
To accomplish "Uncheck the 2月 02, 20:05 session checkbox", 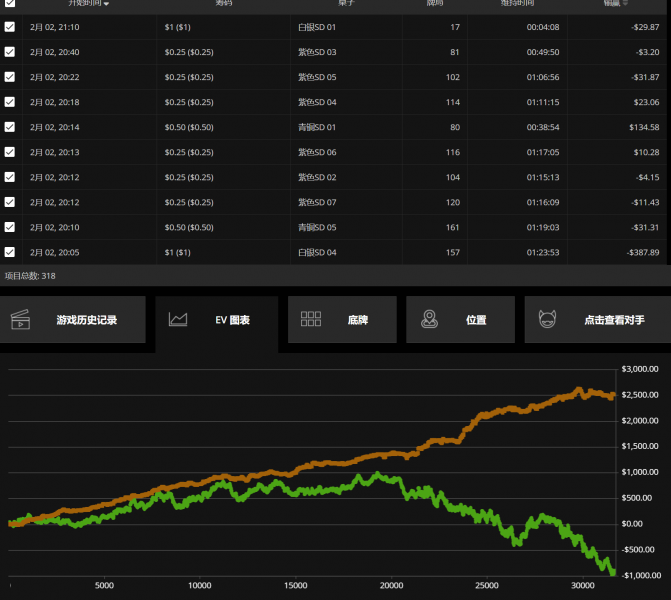I will [x=10, y=252].
